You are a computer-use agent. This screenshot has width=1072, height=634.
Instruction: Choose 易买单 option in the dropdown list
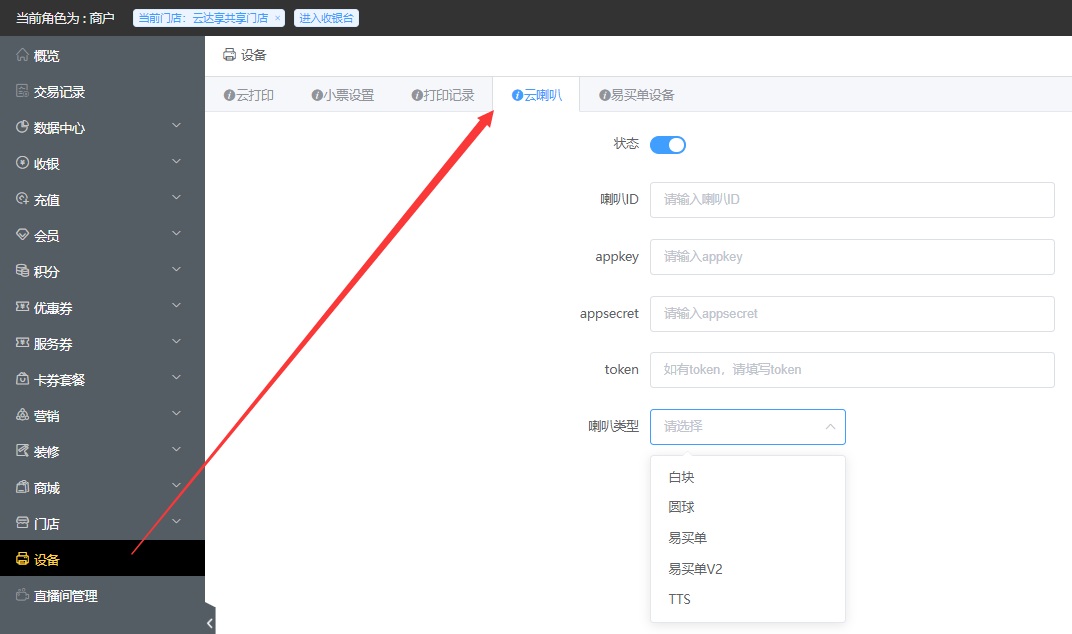[748, 538]
